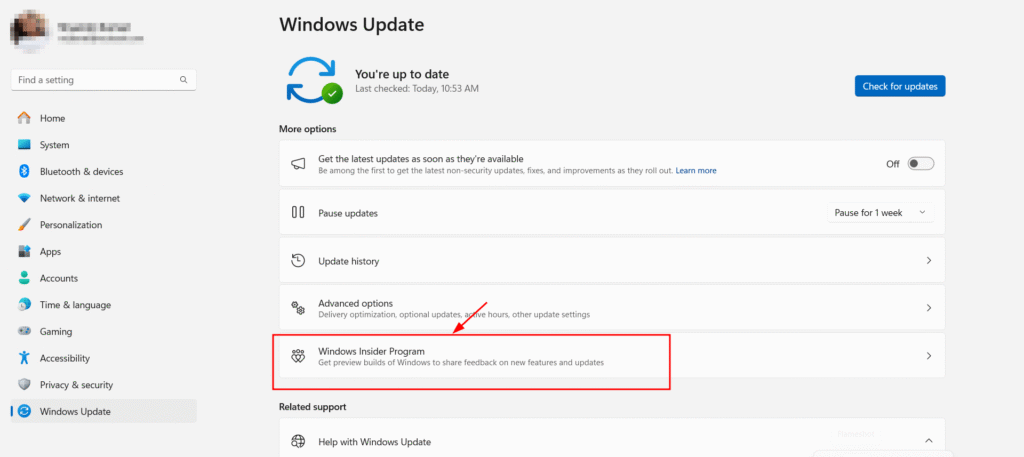1024x457 pixels.
Task: Open Windows Insider Program via its chevron
Action: click(929, 356)
